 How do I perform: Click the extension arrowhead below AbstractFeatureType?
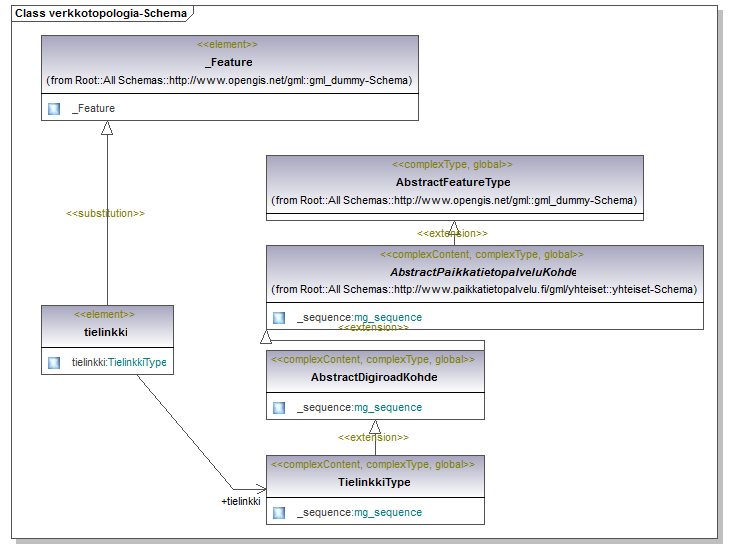click(x=454, y=228)
